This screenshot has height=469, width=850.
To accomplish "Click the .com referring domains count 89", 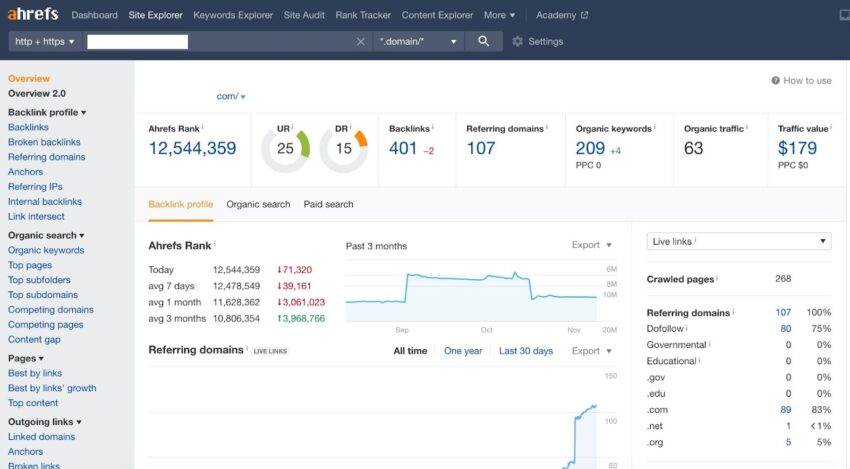I will click(x=785, y=410).
